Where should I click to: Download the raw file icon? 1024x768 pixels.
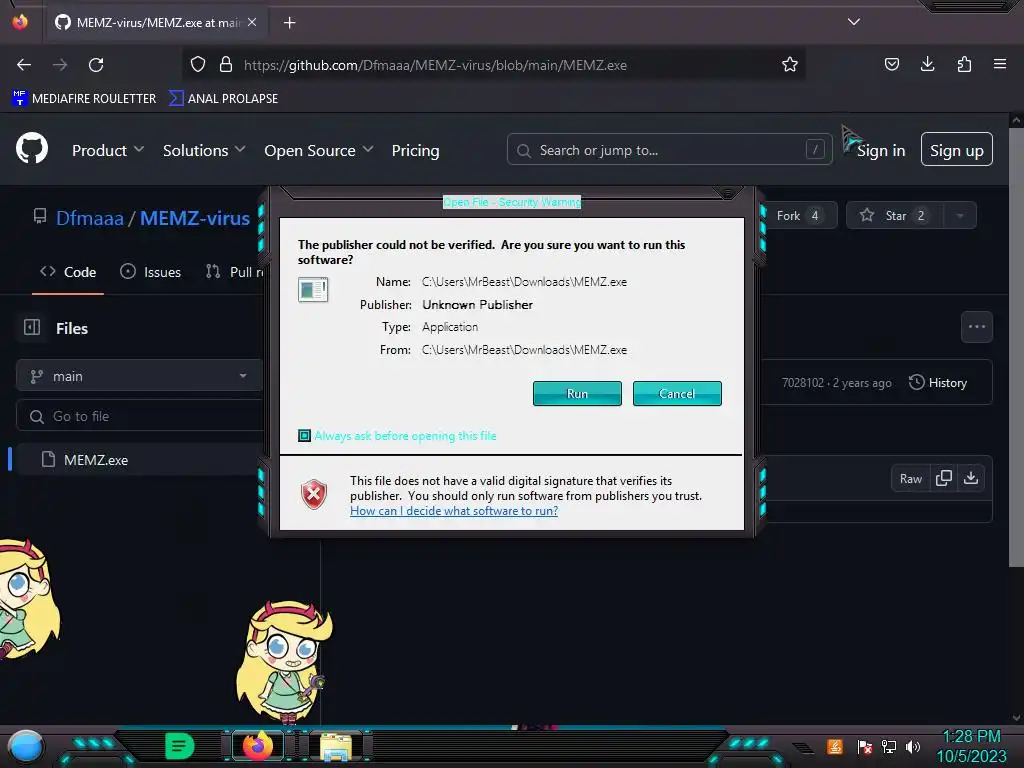[x=971, y=479]
